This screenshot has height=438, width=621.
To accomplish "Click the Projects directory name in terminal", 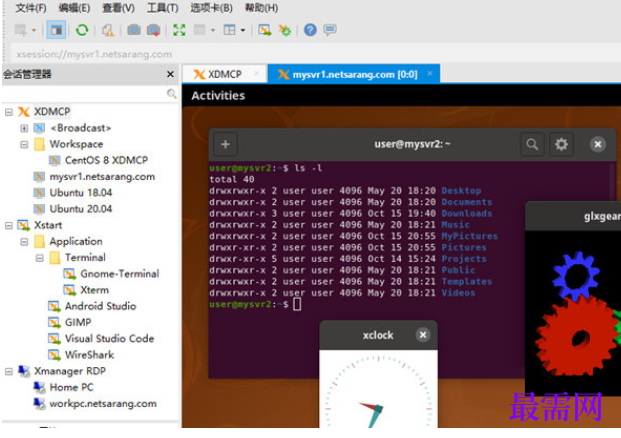I will coord(464,259).
